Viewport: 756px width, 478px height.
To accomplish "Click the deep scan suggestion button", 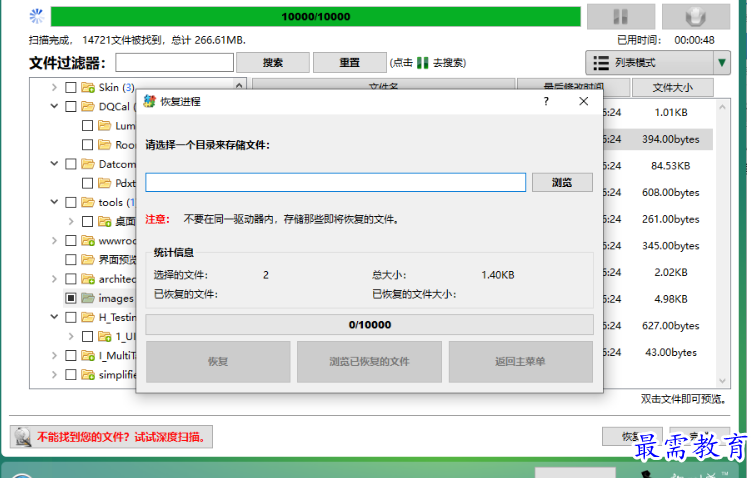I will coord(111,437).
